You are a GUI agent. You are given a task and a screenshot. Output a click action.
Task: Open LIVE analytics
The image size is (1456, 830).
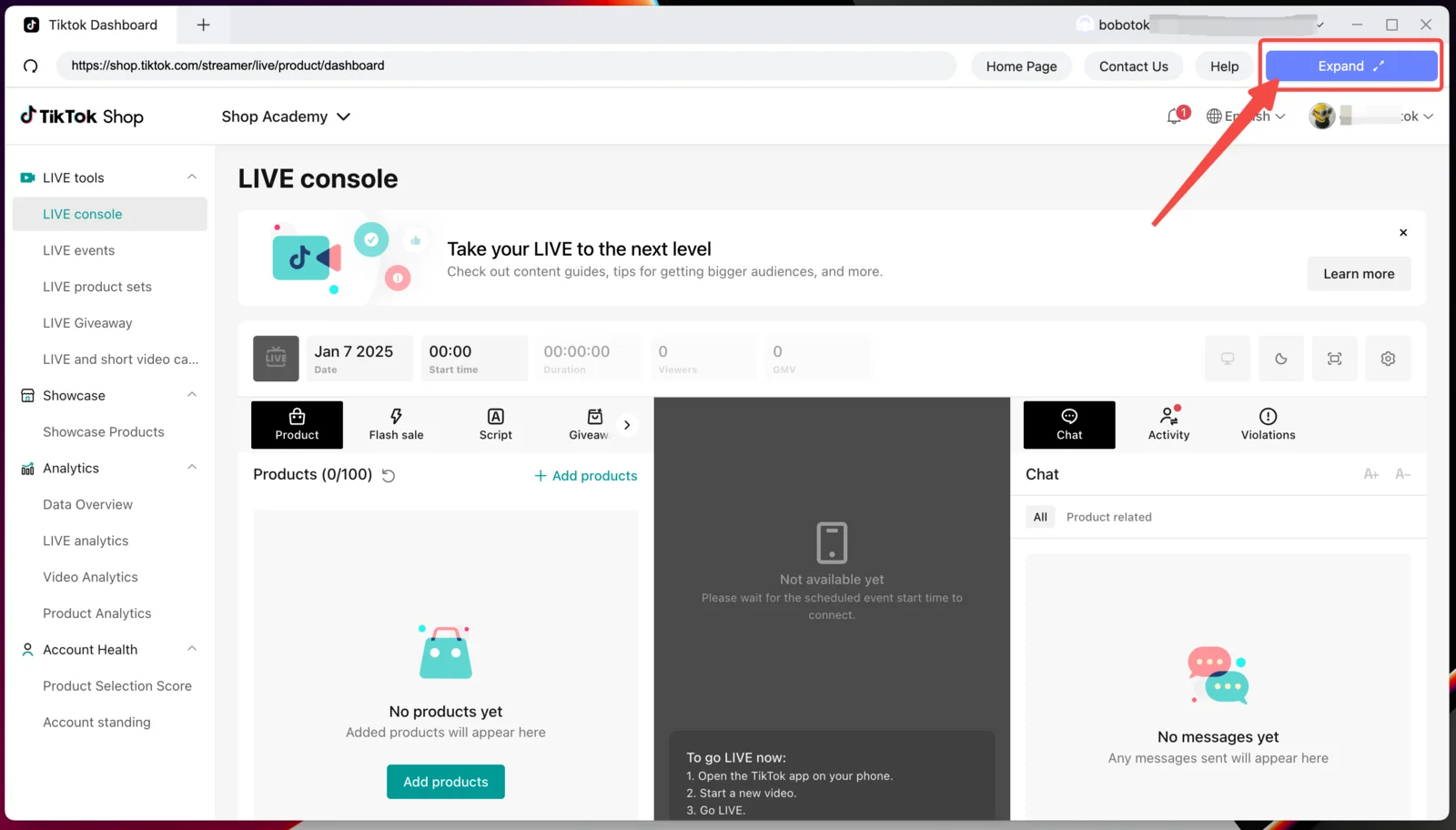tap(86, 541)
